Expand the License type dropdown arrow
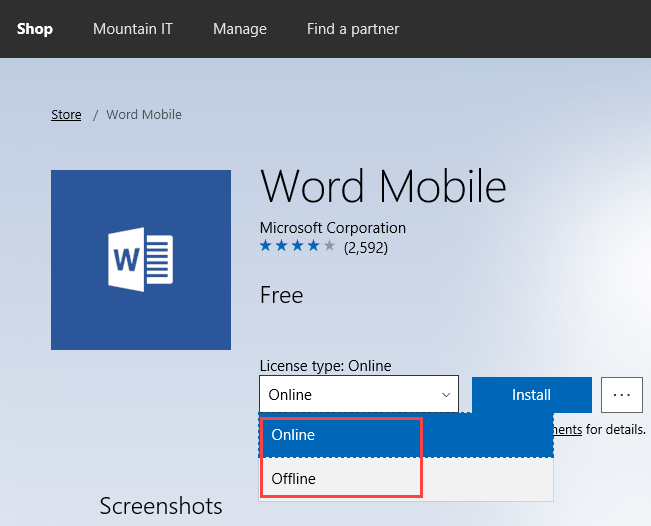651x526 pixels. click(446, 395)
